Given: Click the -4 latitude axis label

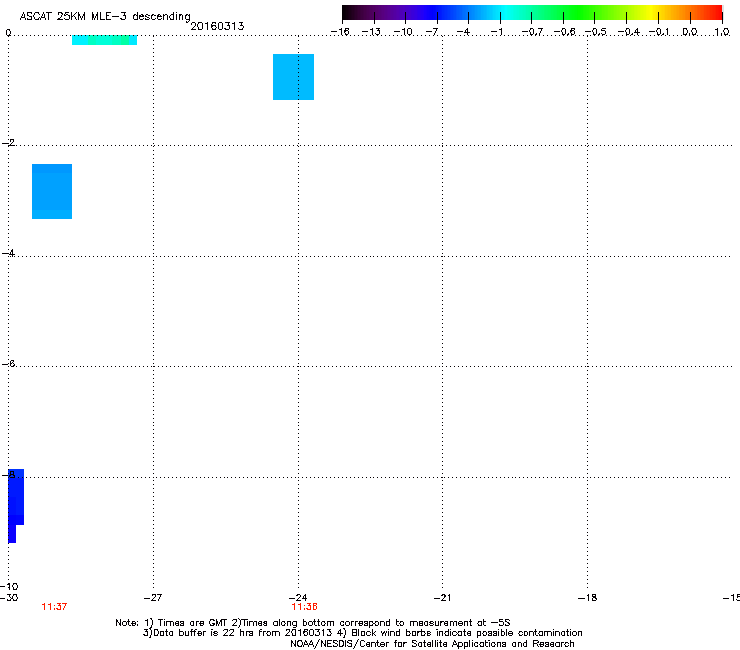Looking at the screenshot, I should tap(8, 253).
